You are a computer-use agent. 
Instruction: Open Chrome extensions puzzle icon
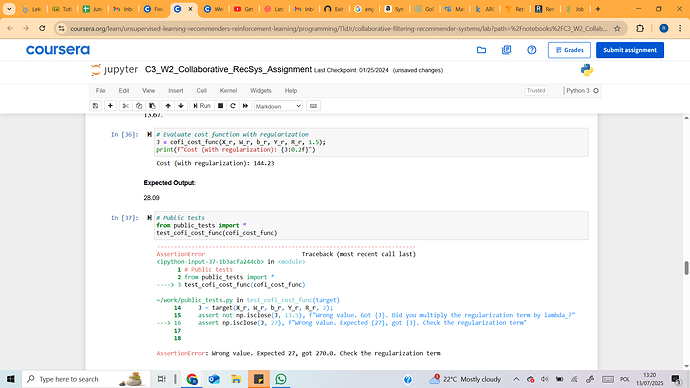(x=640, y=29)
